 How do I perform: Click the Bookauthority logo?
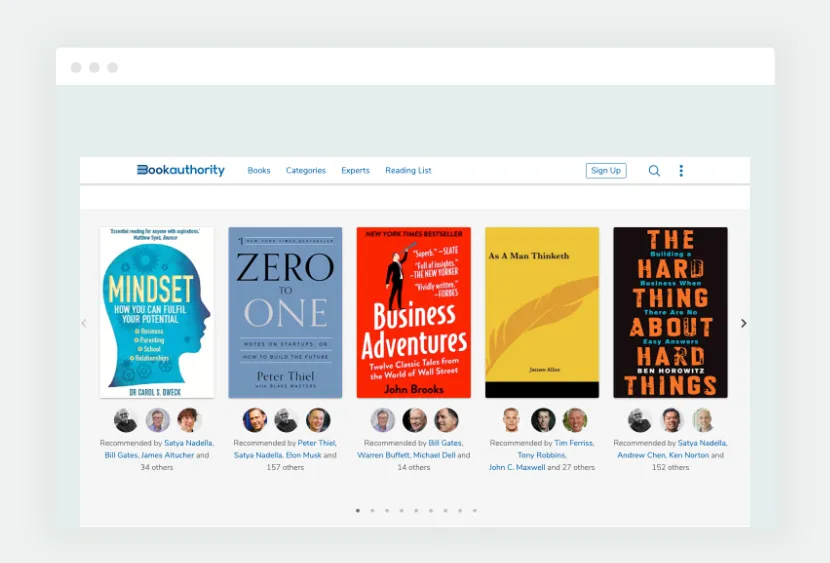[181, 170]
